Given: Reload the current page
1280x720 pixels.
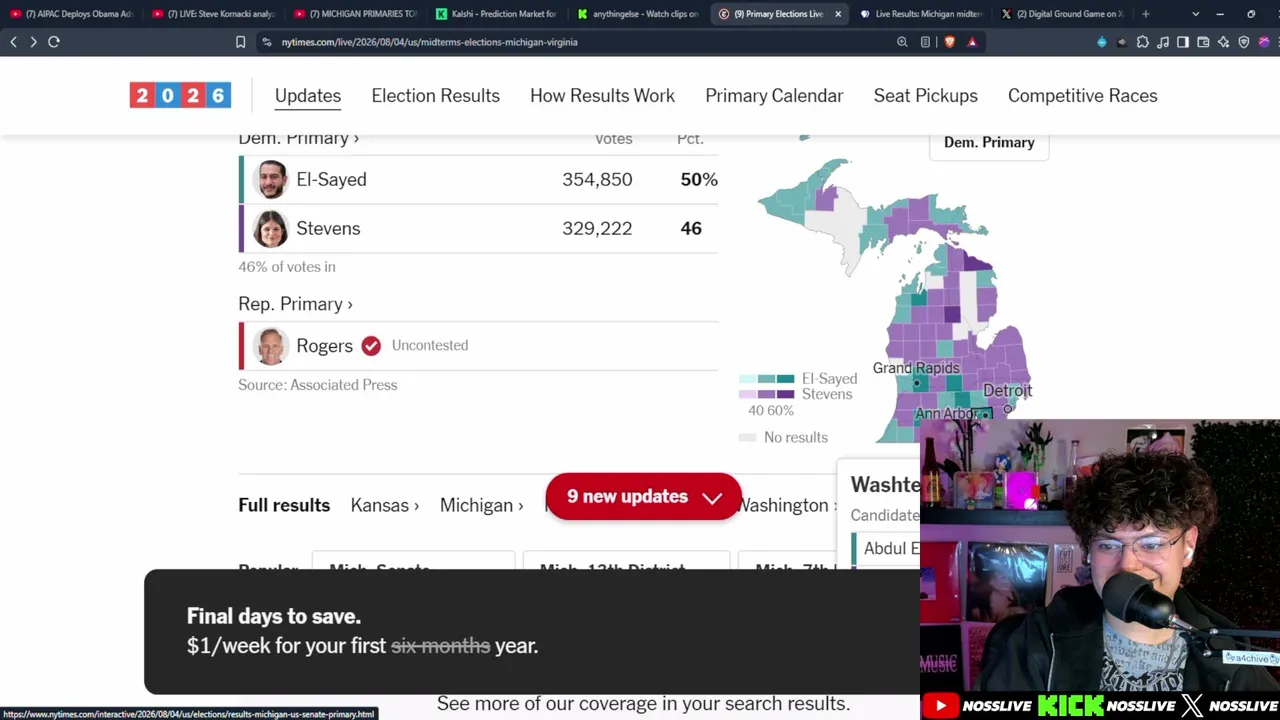Looking at the screenshot, I should point(54,42).
